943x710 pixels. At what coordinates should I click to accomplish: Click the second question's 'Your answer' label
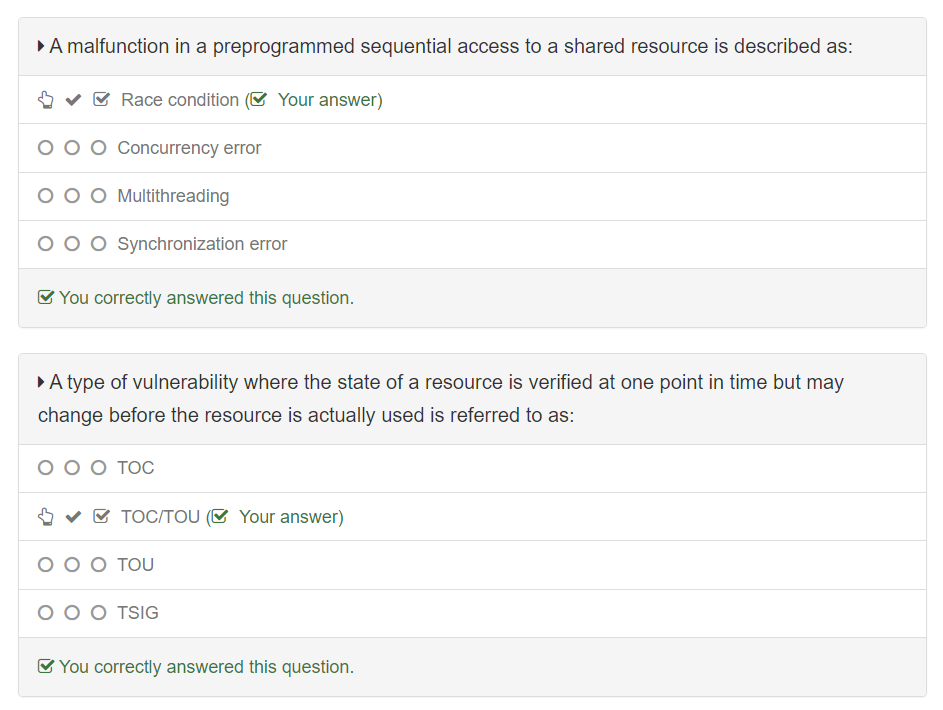coord(289,517)
